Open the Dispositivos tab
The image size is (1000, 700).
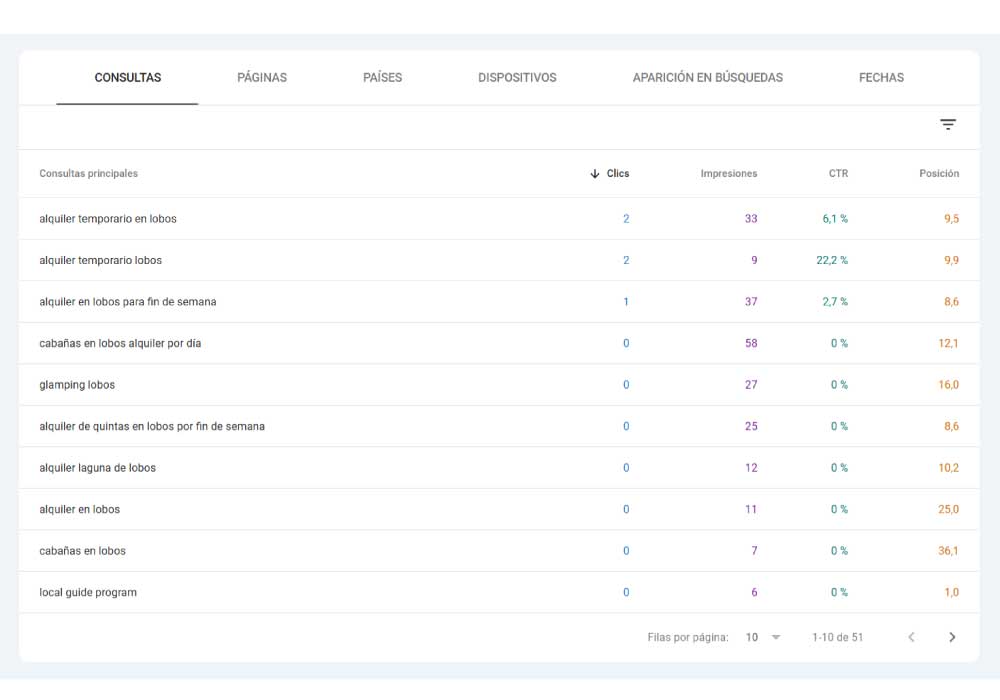click(x=517, y=78)
